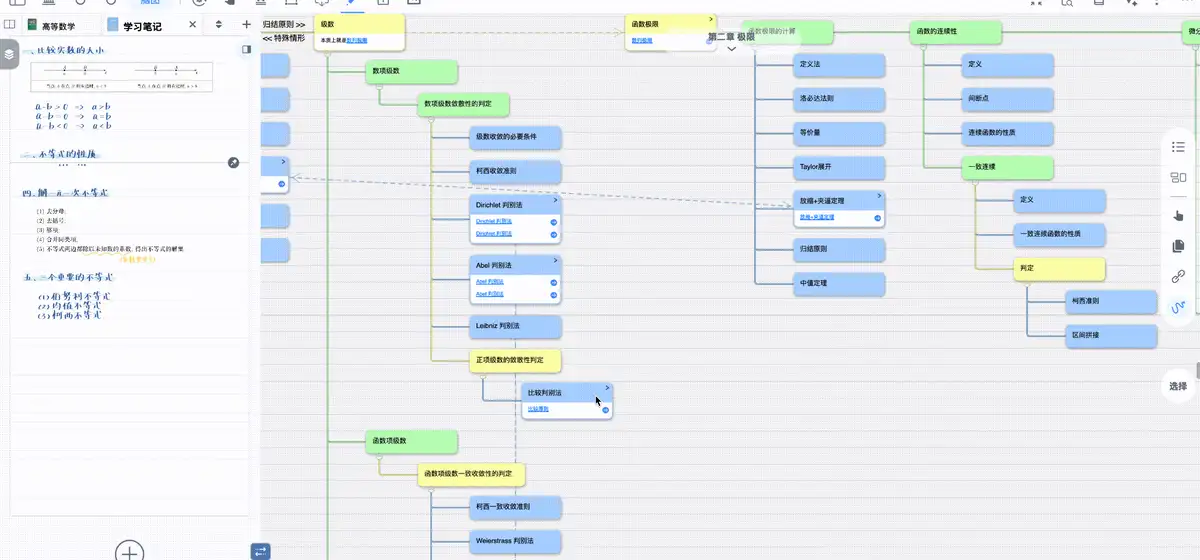Click the up-down tab sort arrows
The width and height of the screenshot is (1200, 560).
point(219,24)
